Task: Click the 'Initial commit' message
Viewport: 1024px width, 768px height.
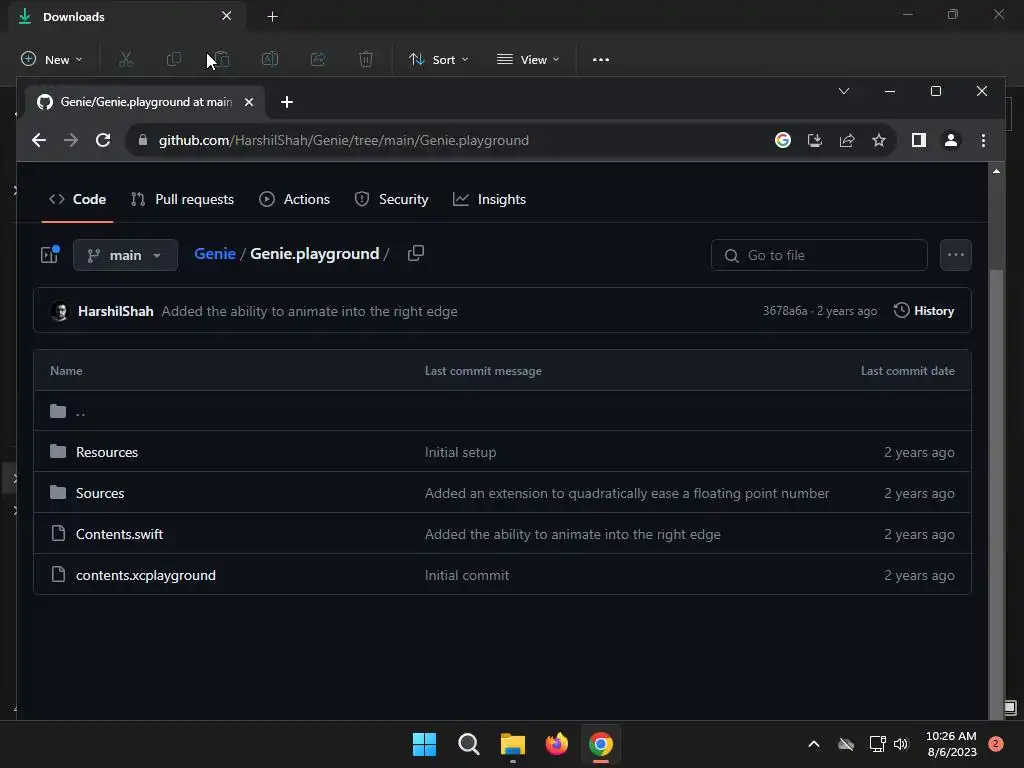Action: coord(467,575)
